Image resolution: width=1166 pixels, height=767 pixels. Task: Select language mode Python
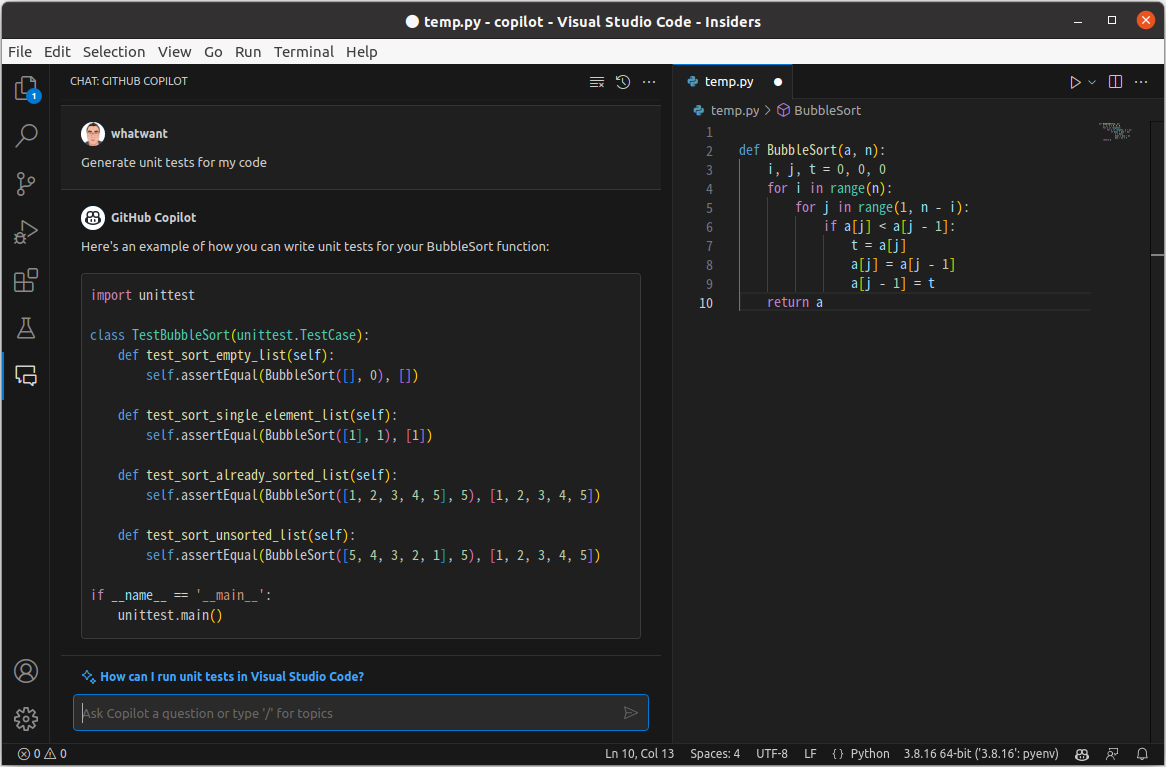coord(869,754)
